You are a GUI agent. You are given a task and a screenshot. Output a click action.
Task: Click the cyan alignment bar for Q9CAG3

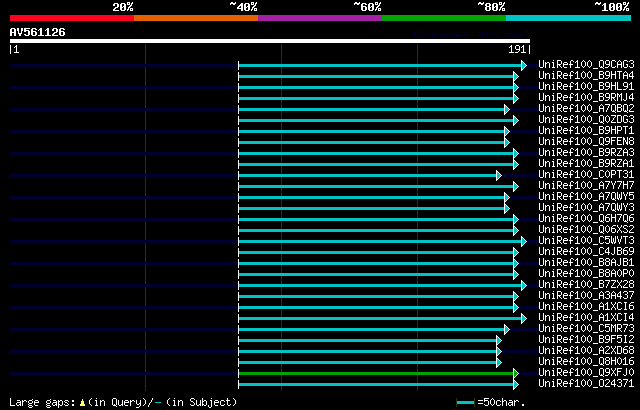[380, 65]
